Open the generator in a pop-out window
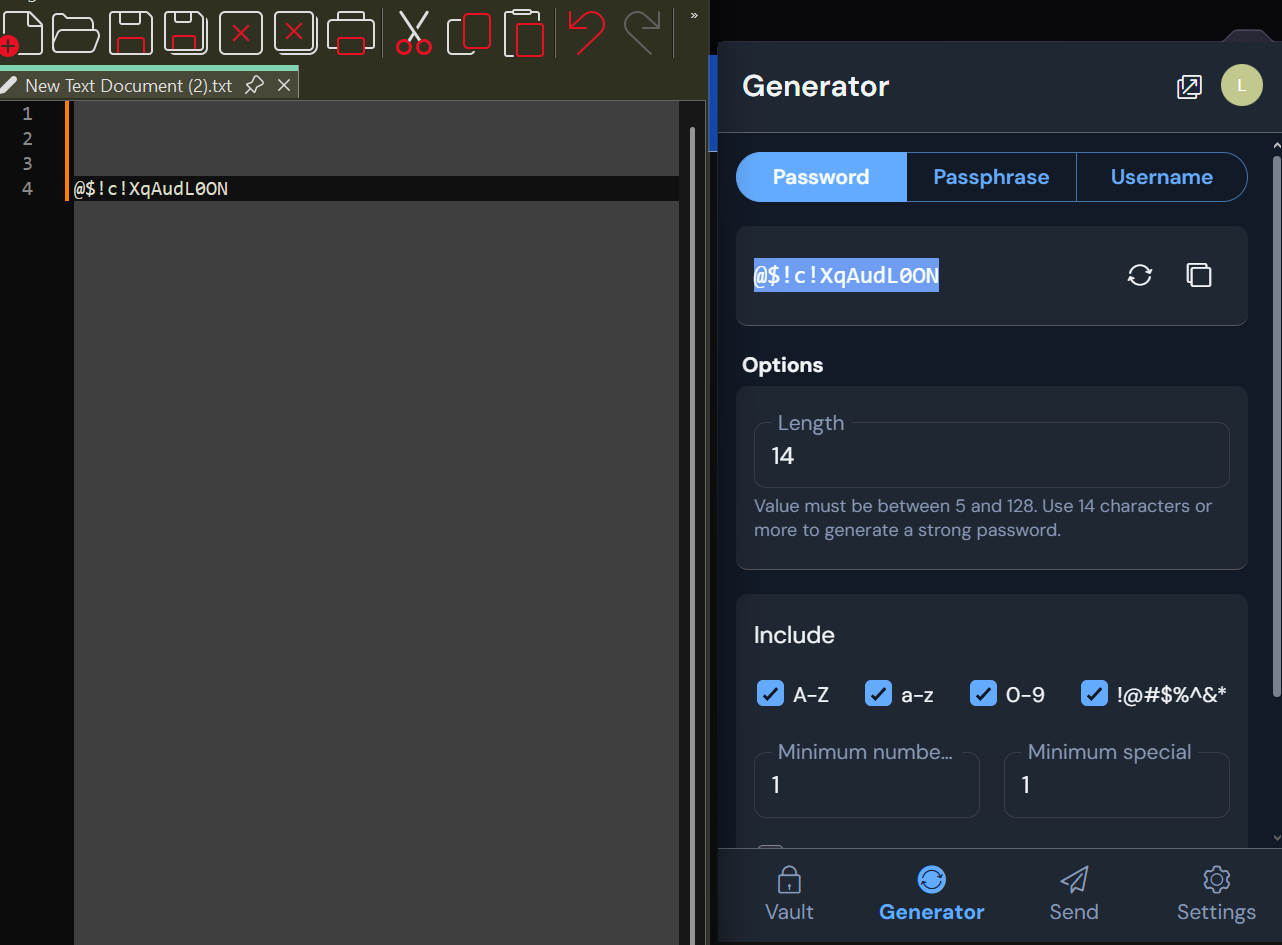 [1189, 87]
